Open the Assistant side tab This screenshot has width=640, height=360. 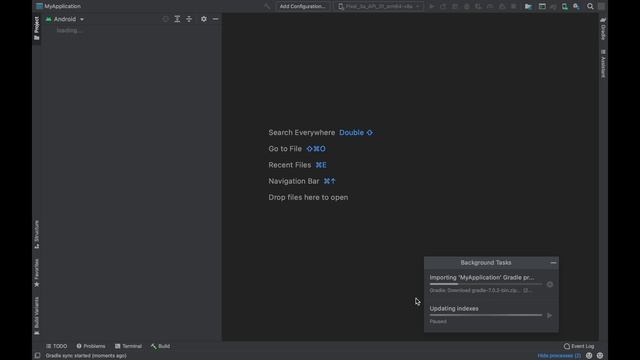[x=603, y=63]
